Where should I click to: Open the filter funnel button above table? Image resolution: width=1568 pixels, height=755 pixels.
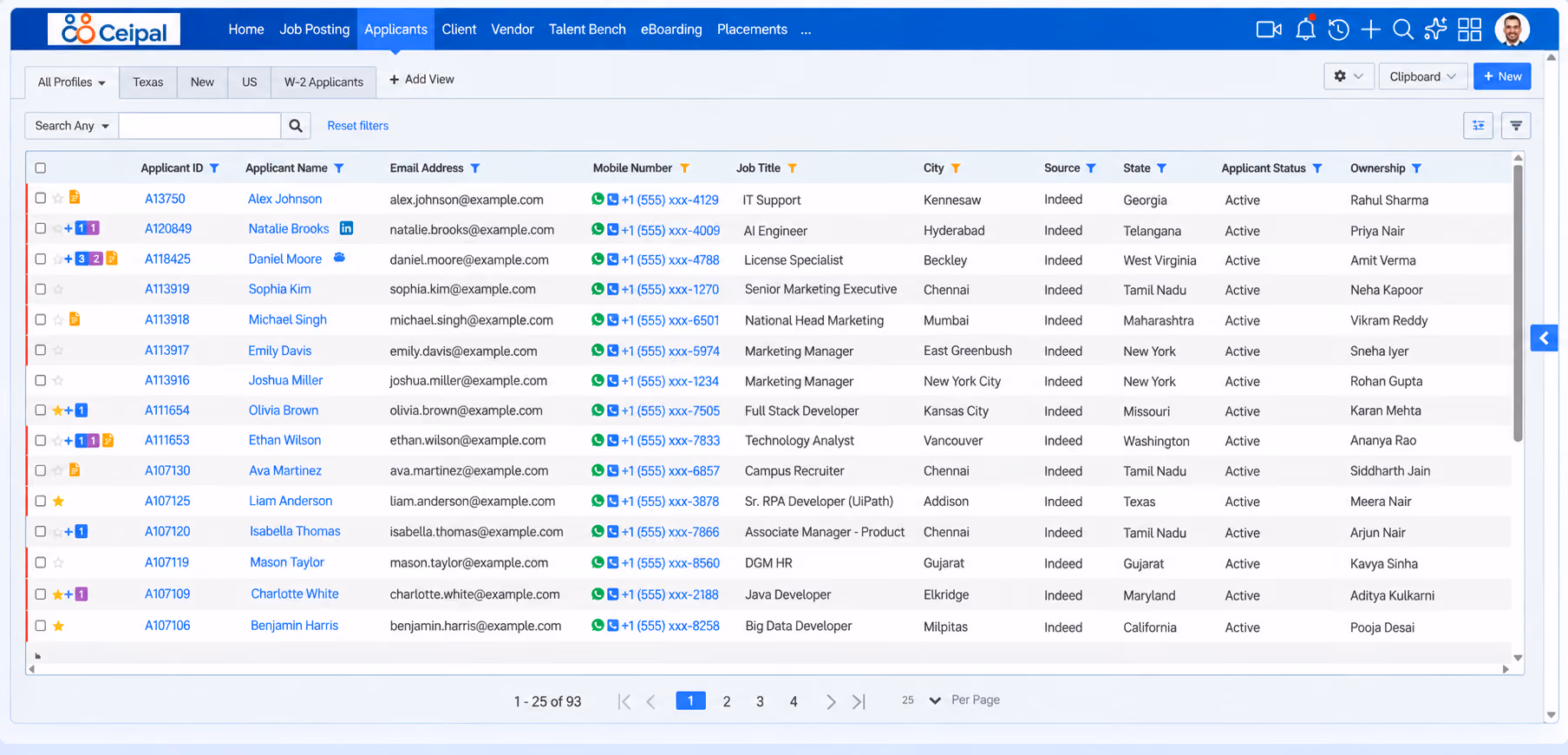(x=1516, y=126)
